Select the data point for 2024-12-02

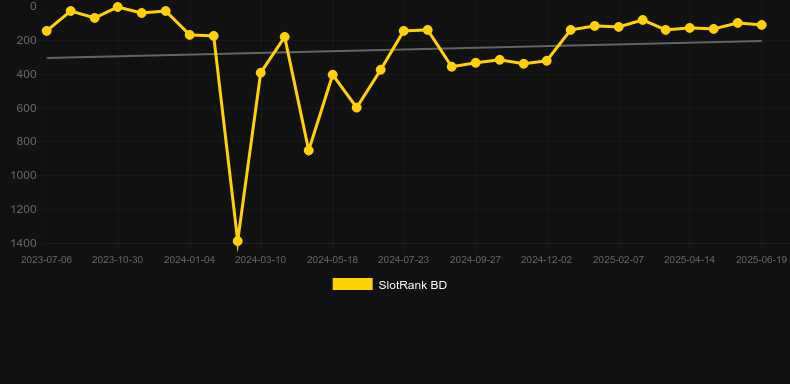(x=547, y=60)
